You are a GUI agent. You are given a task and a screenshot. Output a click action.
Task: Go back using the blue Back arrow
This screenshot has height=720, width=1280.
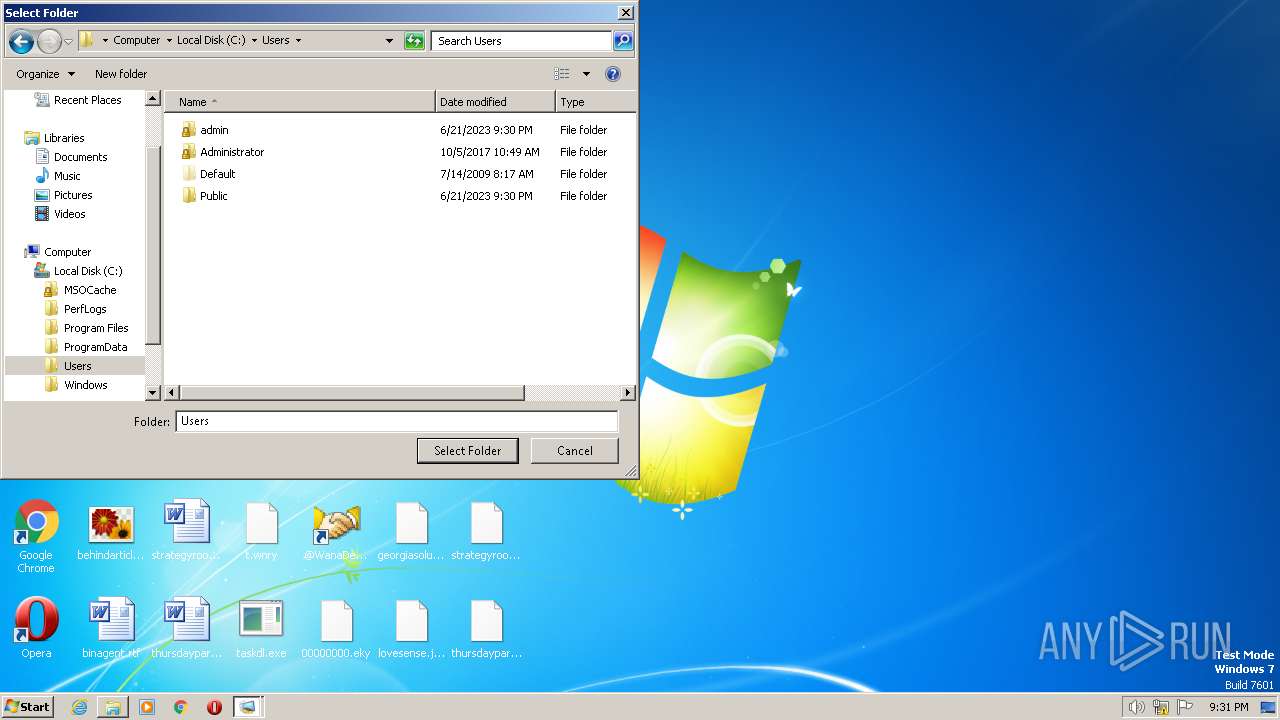(21, 41)
